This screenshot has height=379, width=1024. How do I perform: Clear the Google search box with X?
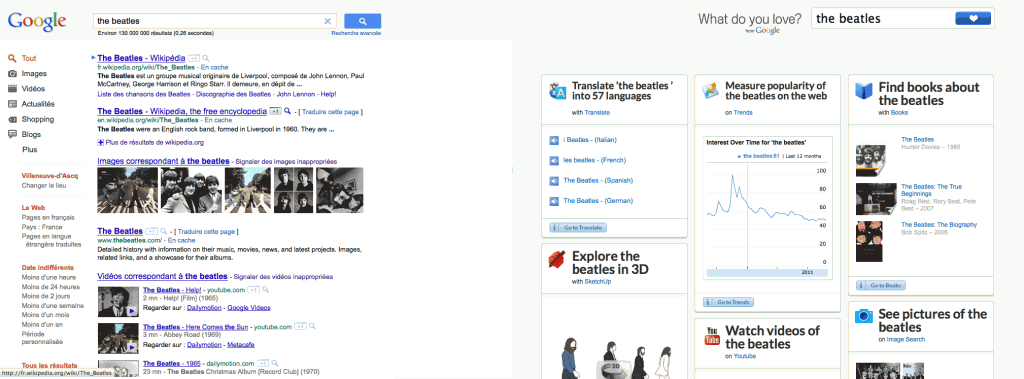click(328, 21)
